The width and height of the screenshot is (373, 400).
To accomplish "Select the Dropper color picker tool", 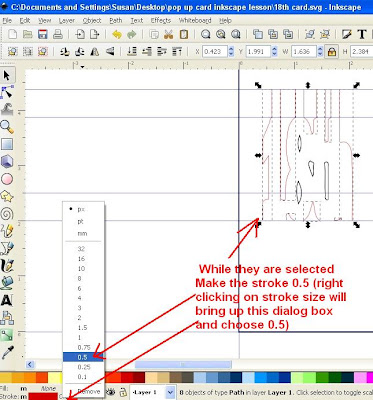I will point(7,352).
